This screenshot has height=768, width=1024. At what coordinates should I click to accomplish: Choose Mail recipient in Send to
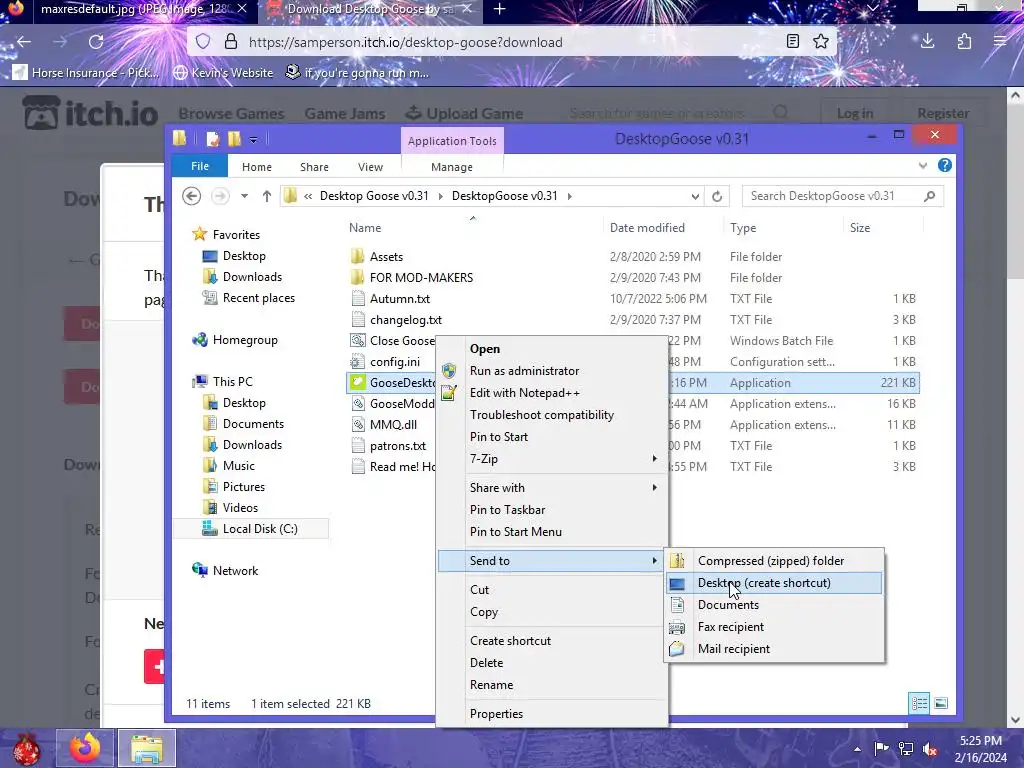[x=774, y=648]
